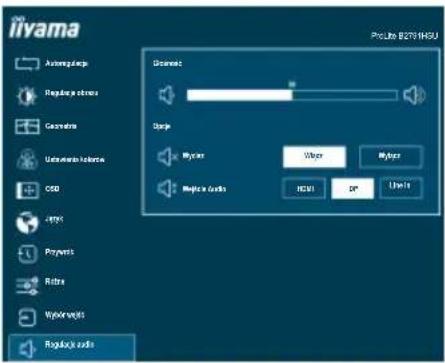Click the Wycisz label text
Image resolution: width=445 pixels, height=363 pixels.
coord(193,156)
